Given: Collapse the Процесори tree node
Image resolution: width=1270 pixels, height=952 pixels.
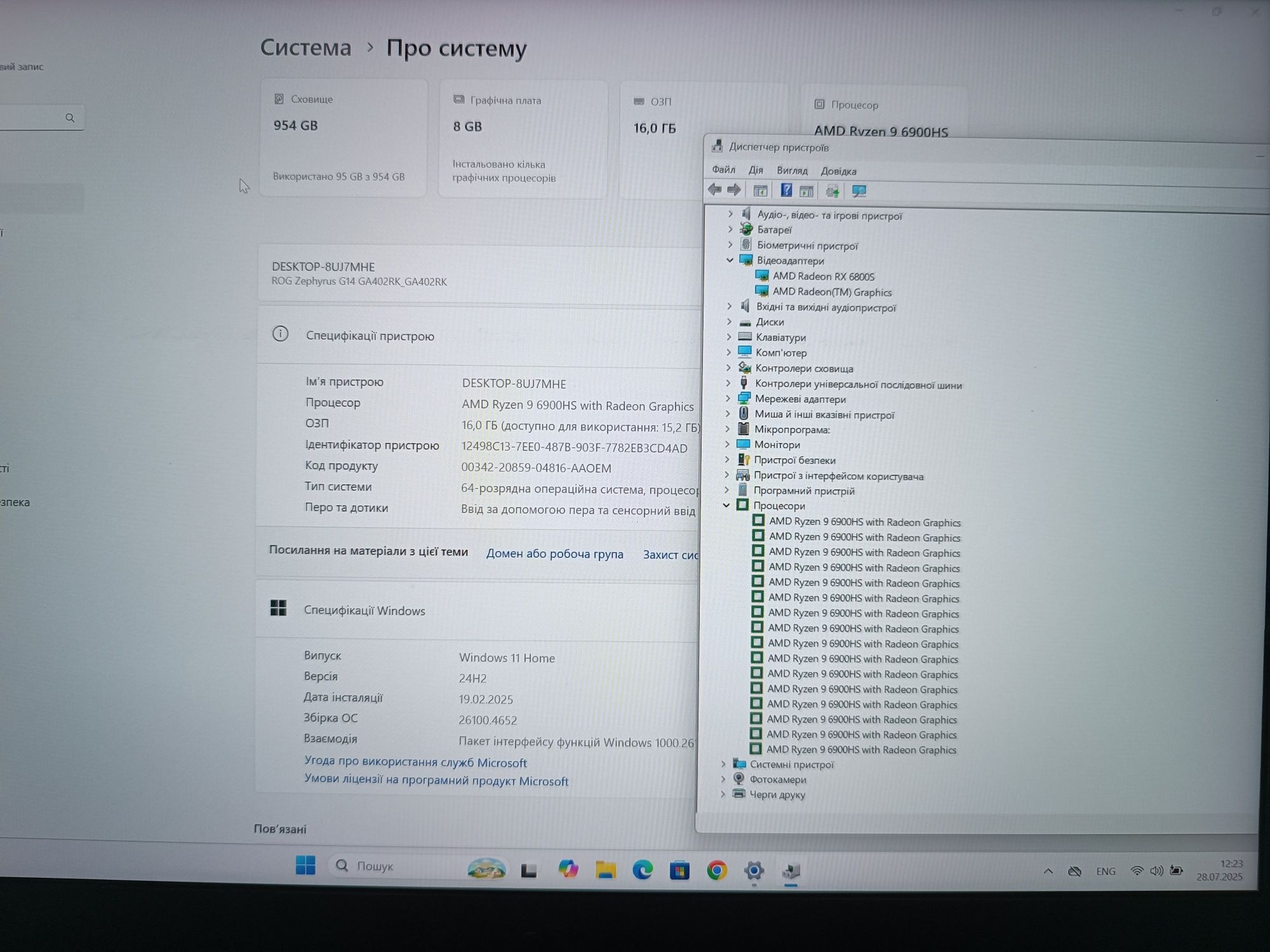Looking at the screenshot, I should (726, 505).
